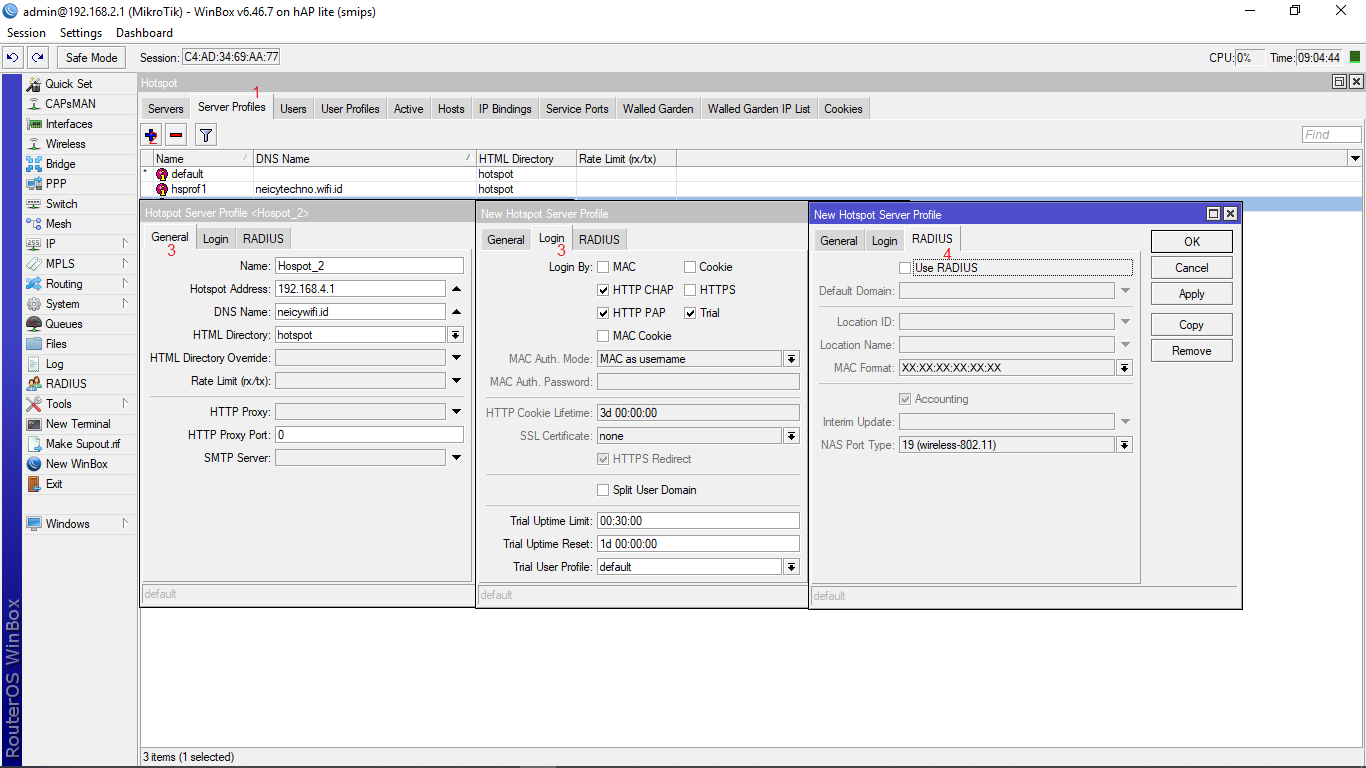
Task: Open RADIUS in sidebar
Action: click(x=80, y=384)
